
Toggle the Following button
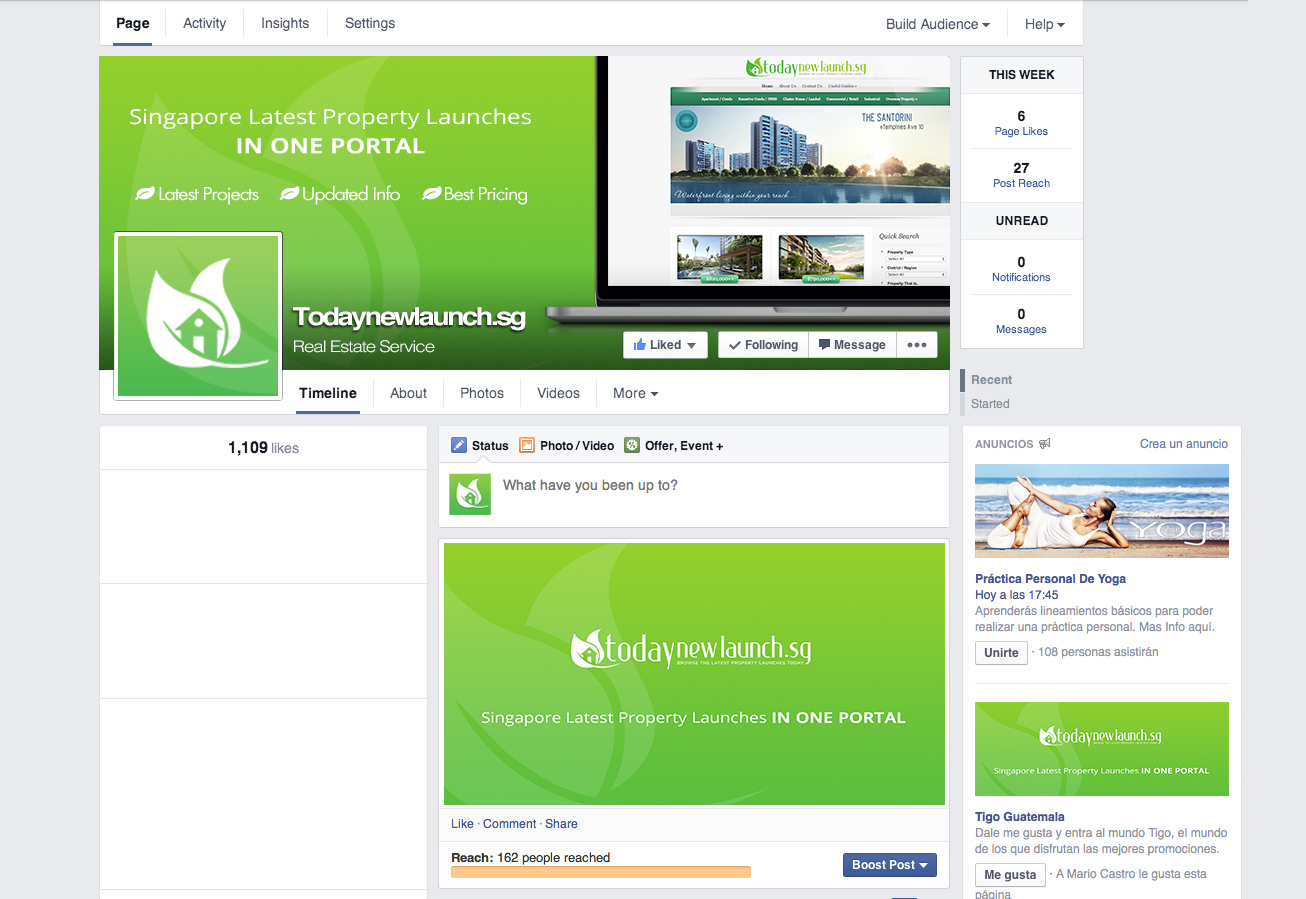(x=763, y=345)
